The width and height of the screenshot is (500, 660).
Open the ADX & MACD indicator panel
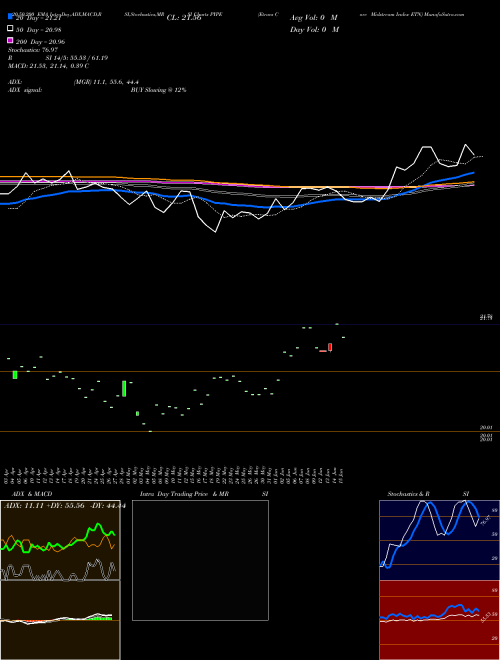tap(60, 580)
